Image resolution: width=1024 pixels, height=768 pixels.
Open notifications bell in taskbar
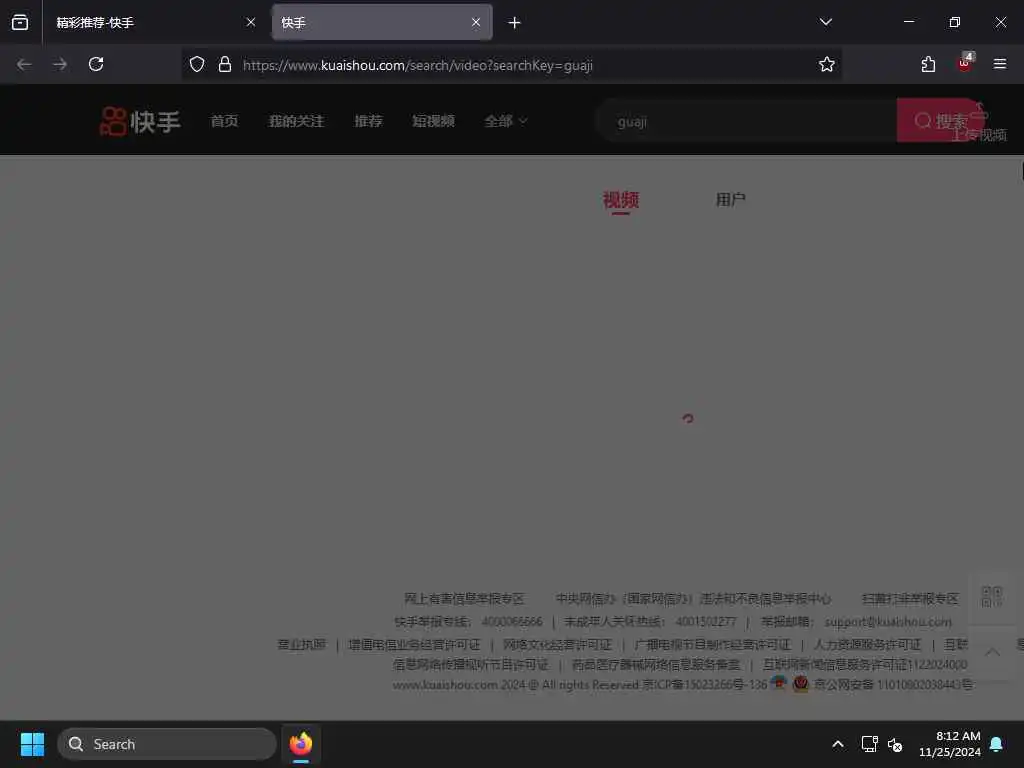coord(997,744)
